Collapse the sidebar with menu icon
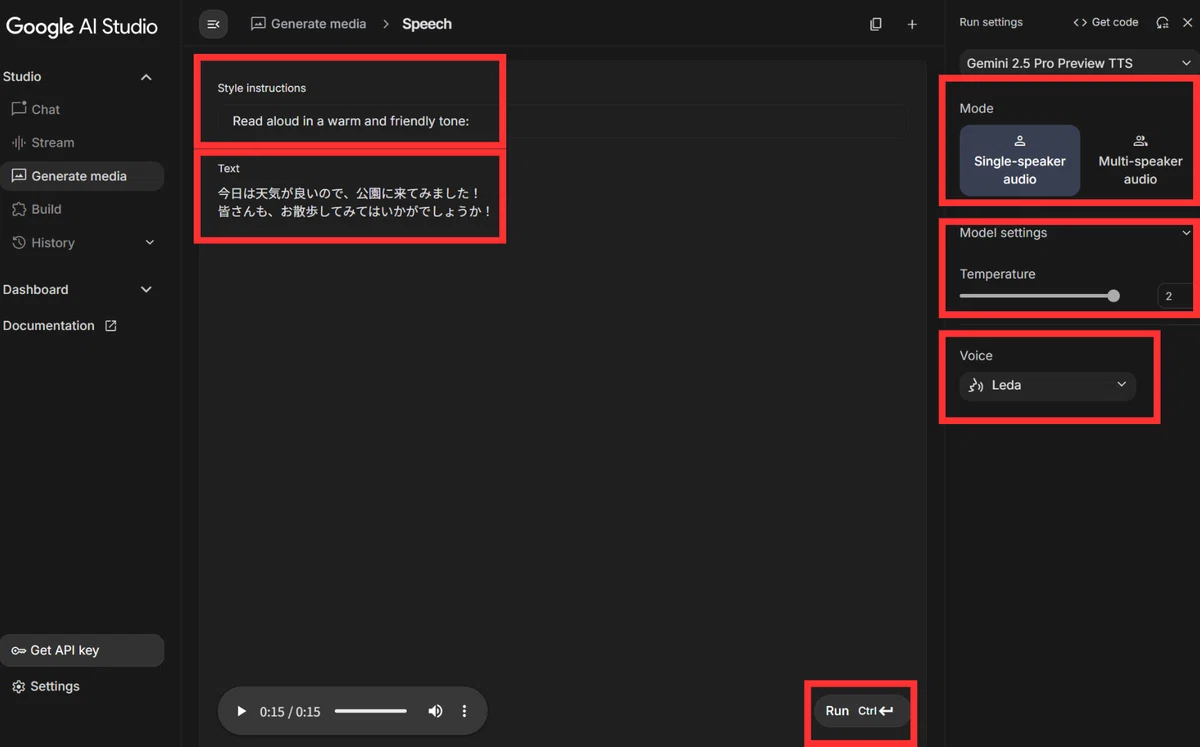 point(213,24)
